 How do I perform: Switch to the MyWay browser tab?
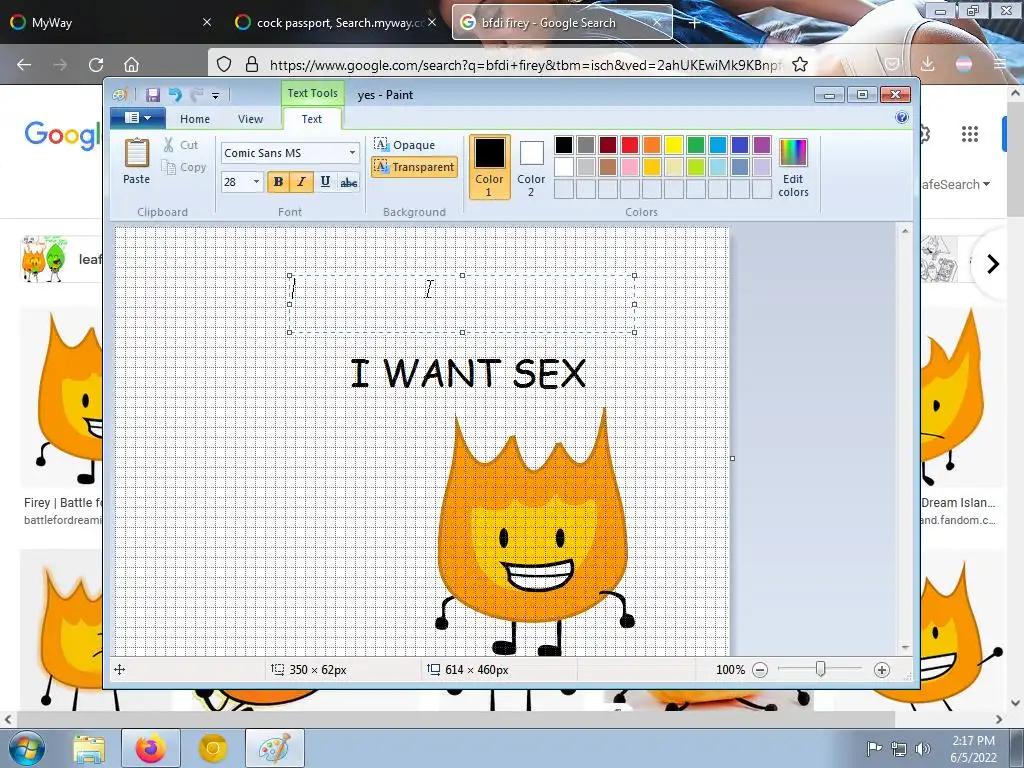(x=110, y=22)
